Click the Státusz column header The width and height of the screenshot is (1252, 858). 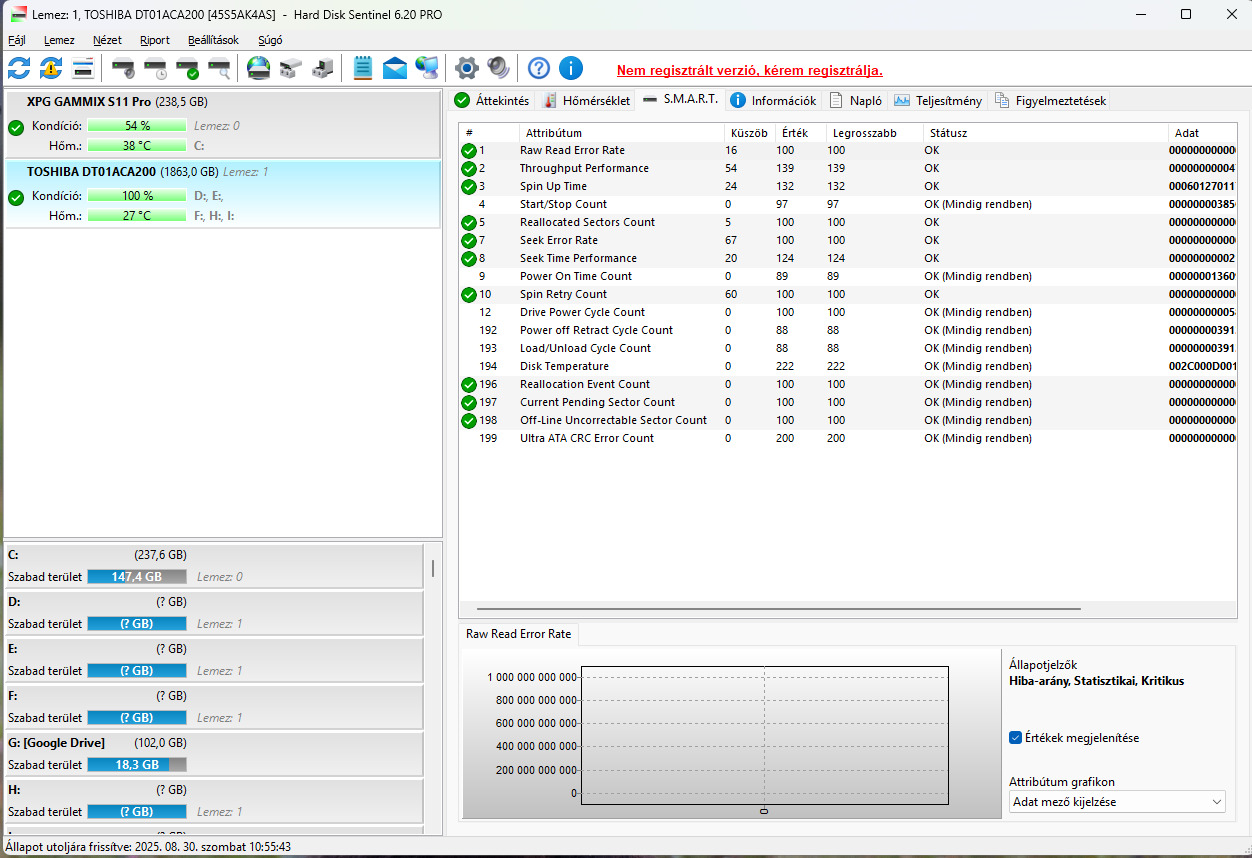tap(1045, 132)
